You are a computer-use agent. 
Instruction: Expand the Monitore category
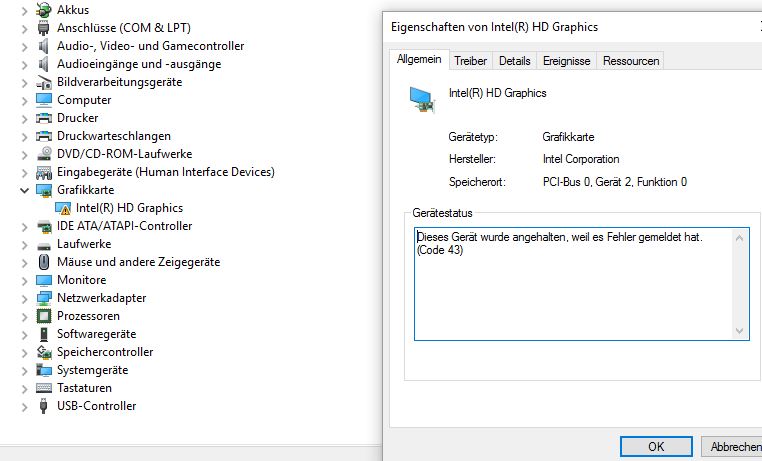coord(24,280)
